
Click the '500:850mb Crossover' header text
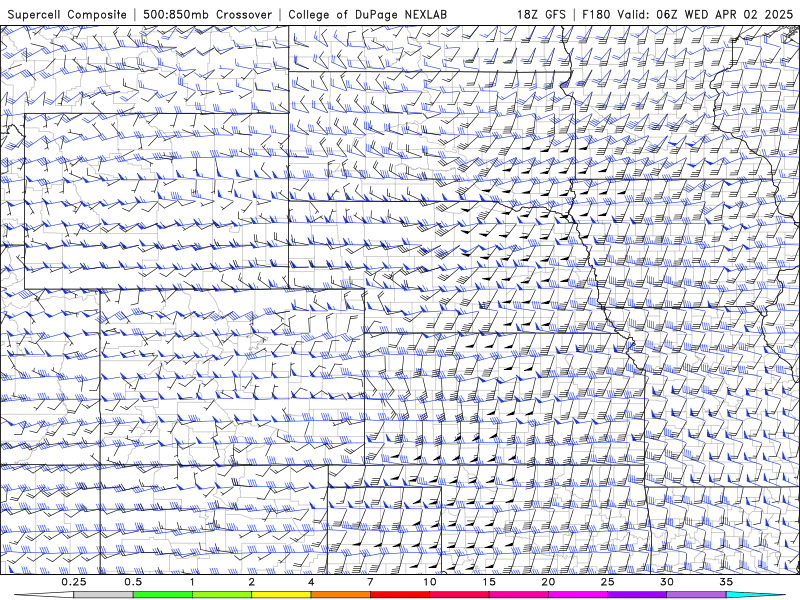pyautogui.click(x=207, y=14)
